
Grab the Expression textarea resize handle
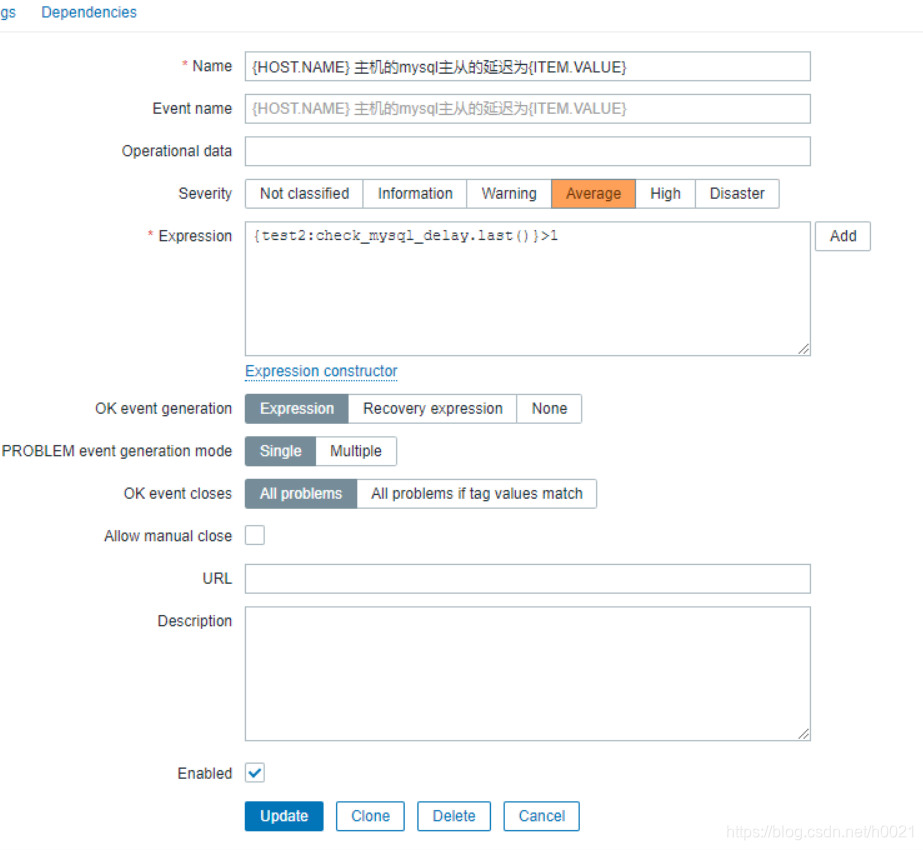click(x=804, y=349)
